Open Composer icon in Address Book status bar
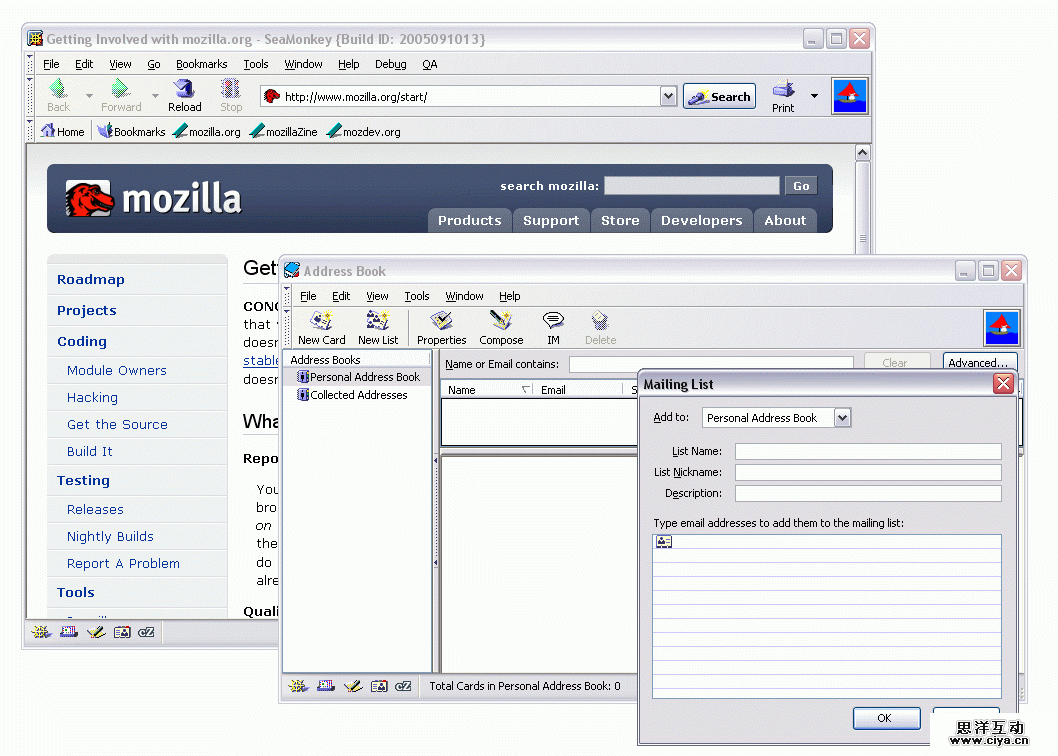The width and height of the screenshot is (1058, 756). (x=353, y=686)
